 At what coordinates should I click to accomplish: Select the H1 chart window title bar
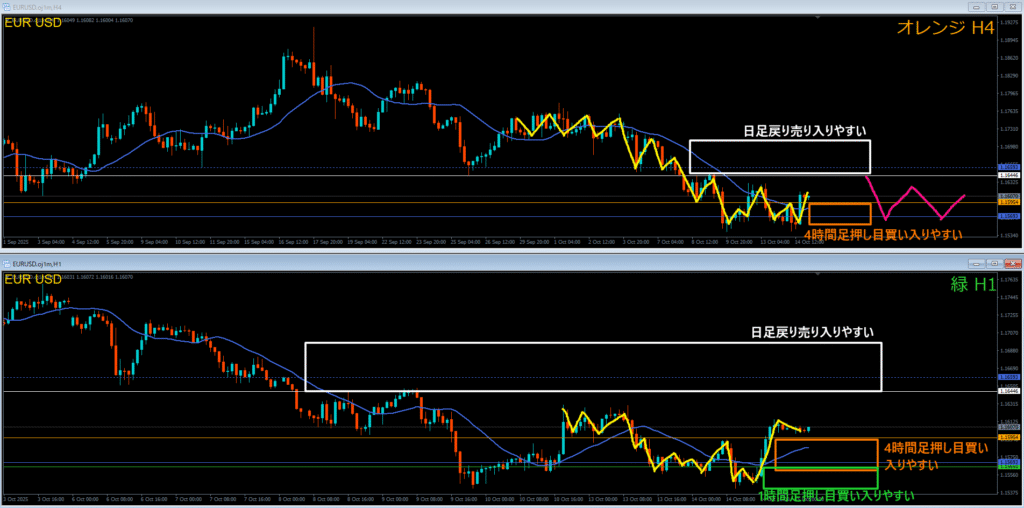[500, 262]
